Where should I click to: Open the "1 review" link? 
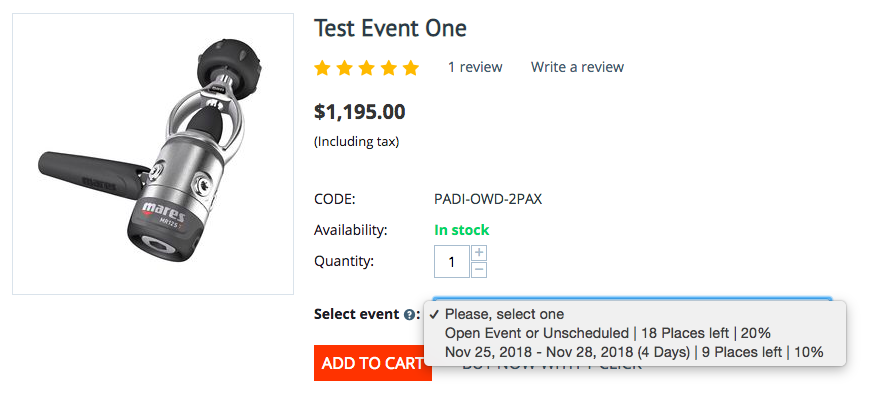[475, 67]
